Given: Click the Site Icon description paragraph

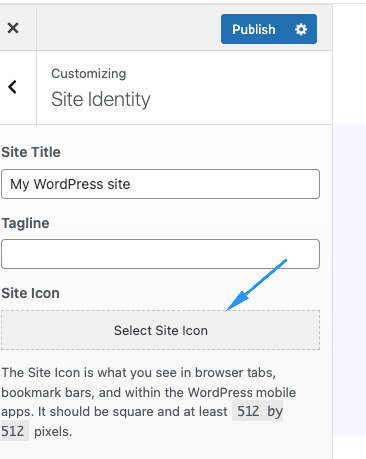Looking at the screenshot, I should coord(148,402).
